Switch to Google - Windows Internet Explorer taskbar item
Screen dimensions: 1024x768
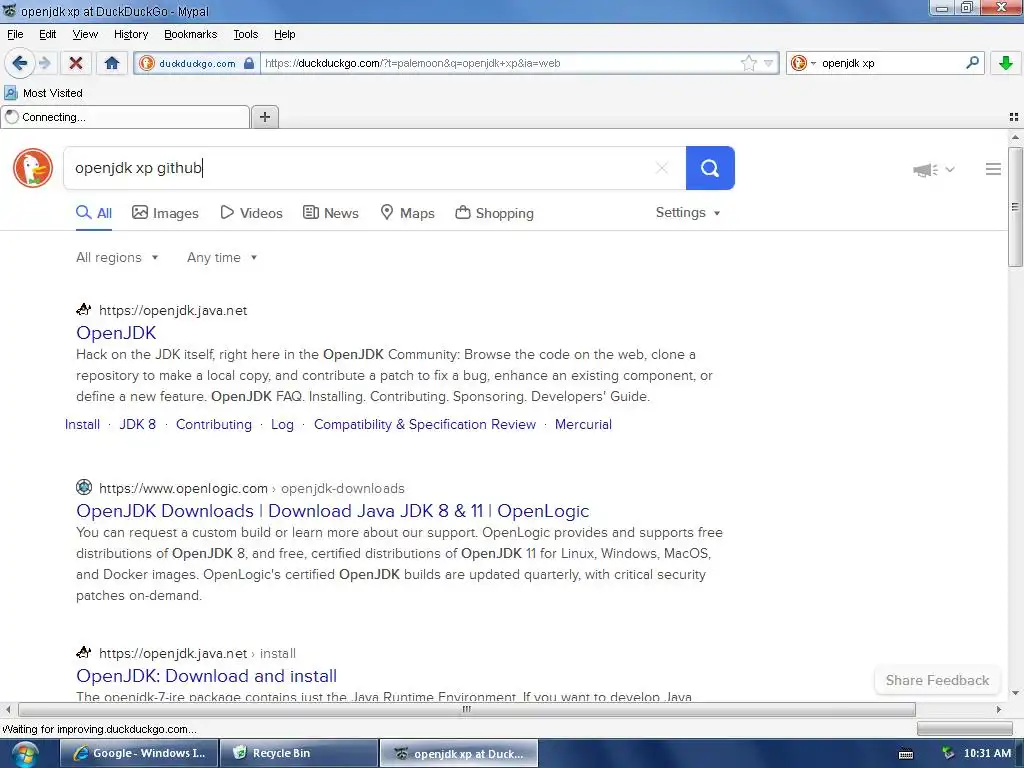pos(139,753)
